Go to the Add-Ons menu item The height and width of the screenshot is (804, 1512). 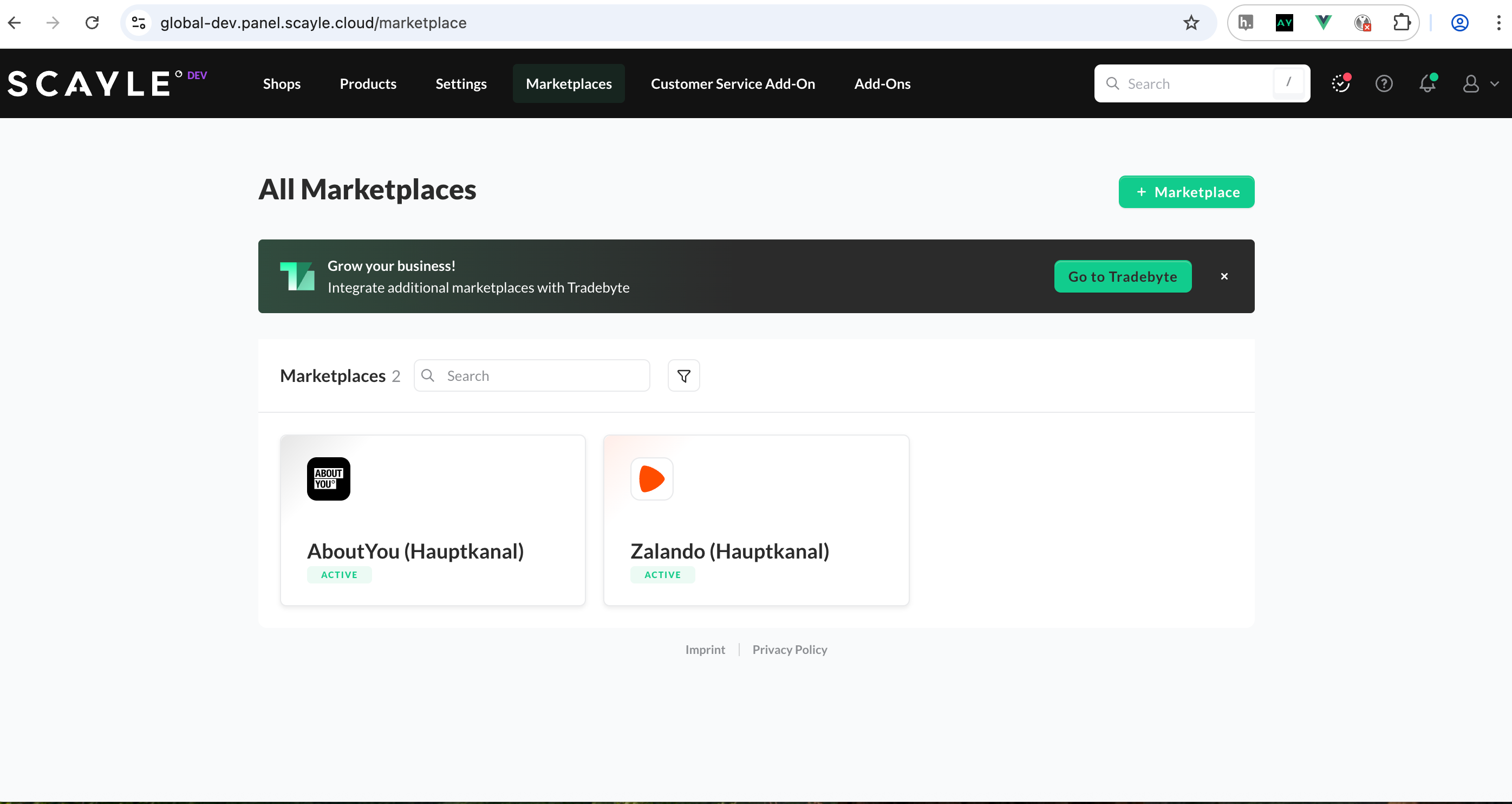tap(882, 83)
